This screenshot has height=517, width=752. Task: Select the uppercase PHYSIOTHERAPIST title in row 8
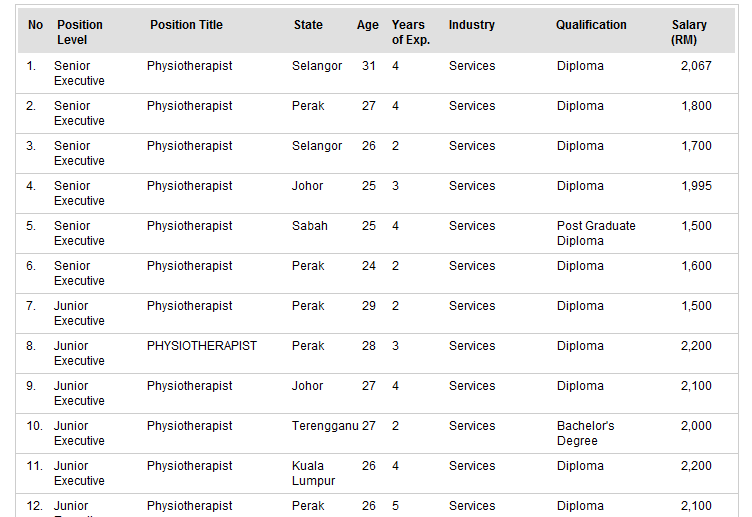tap(202, 346)
